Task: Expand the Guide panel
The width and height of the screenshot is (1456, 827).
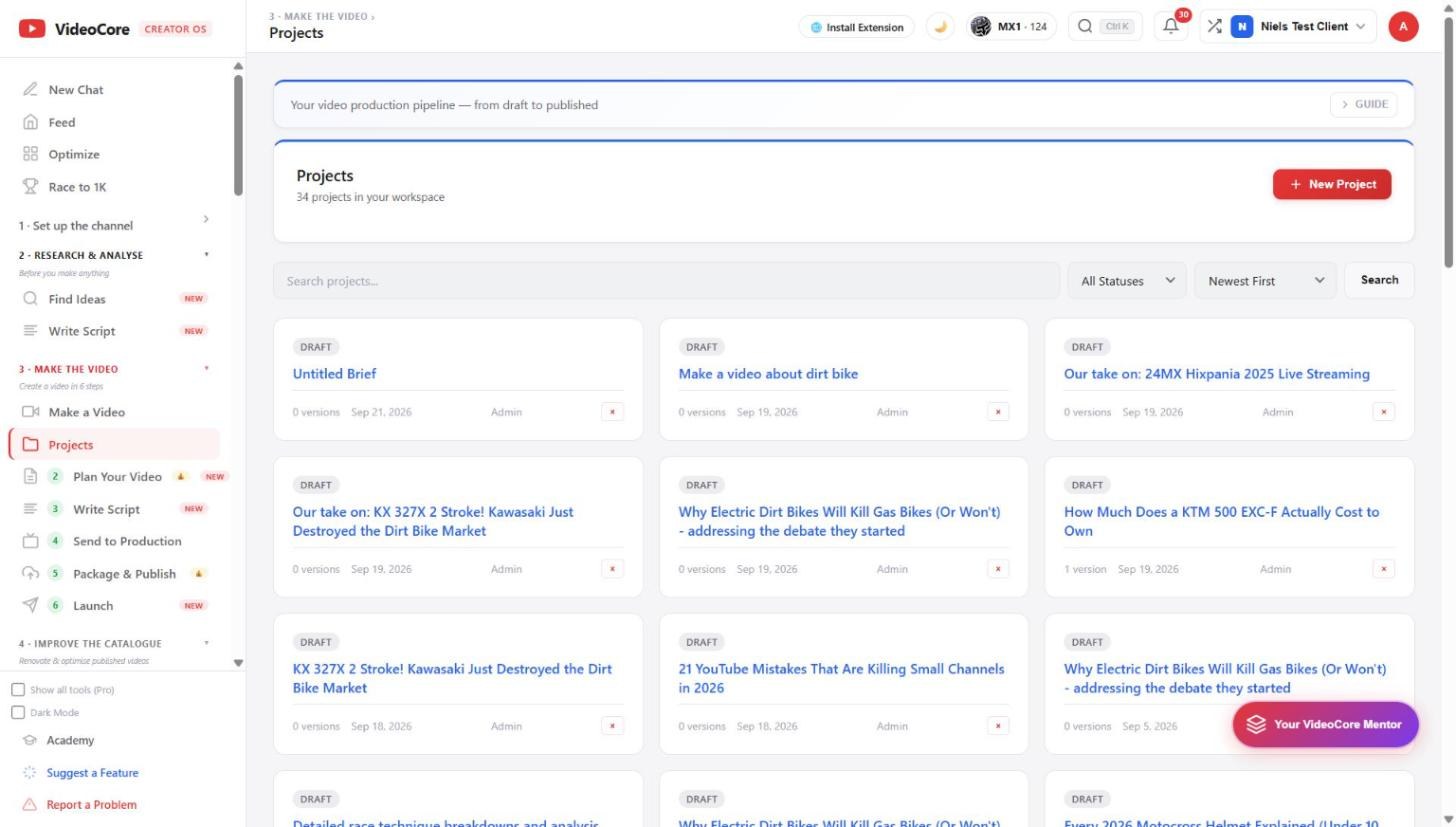Action: [x=1364, y=105]
